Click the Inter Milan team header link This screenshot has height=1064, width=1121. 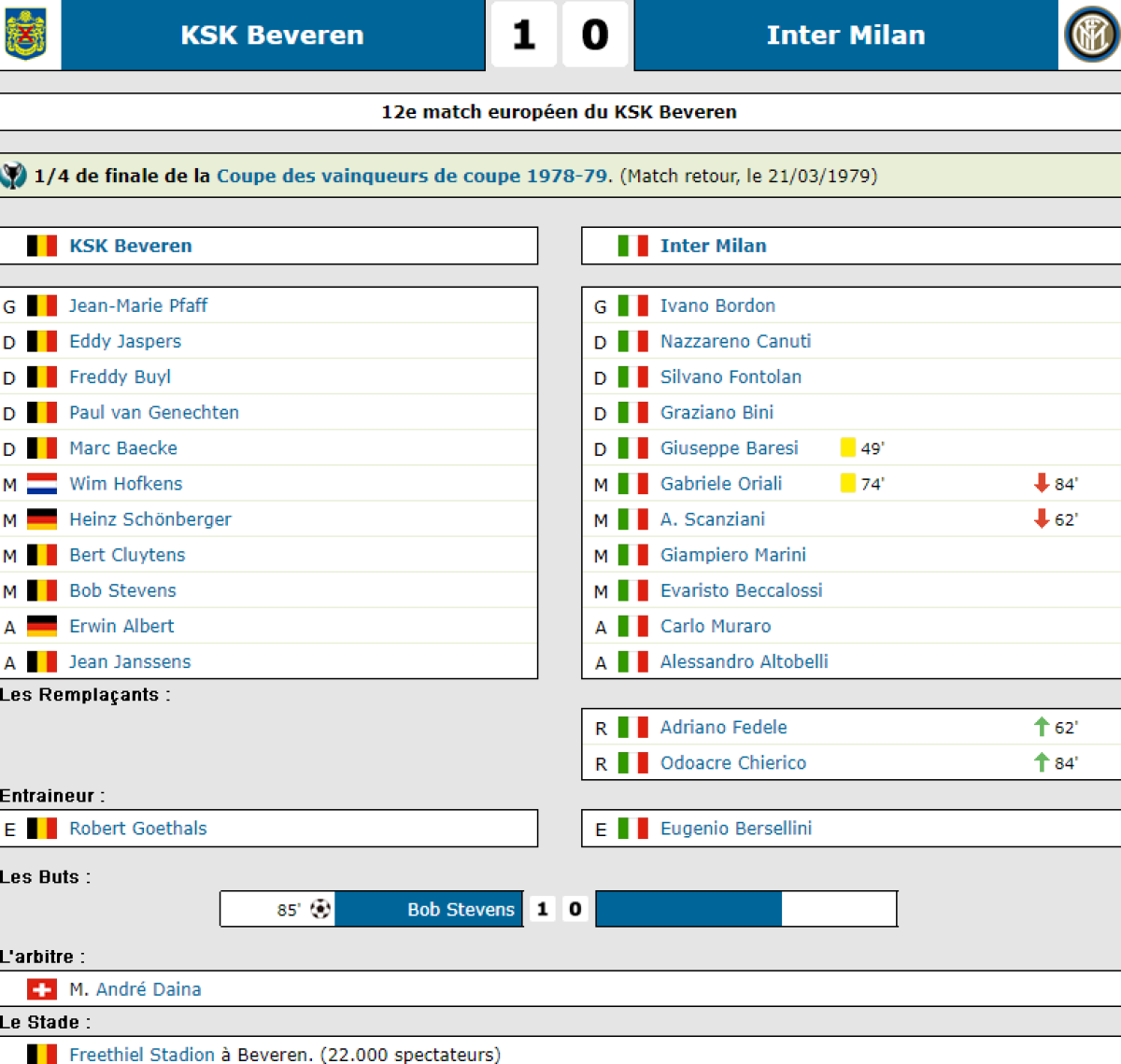pyautogui.click(x=713, y=246)
